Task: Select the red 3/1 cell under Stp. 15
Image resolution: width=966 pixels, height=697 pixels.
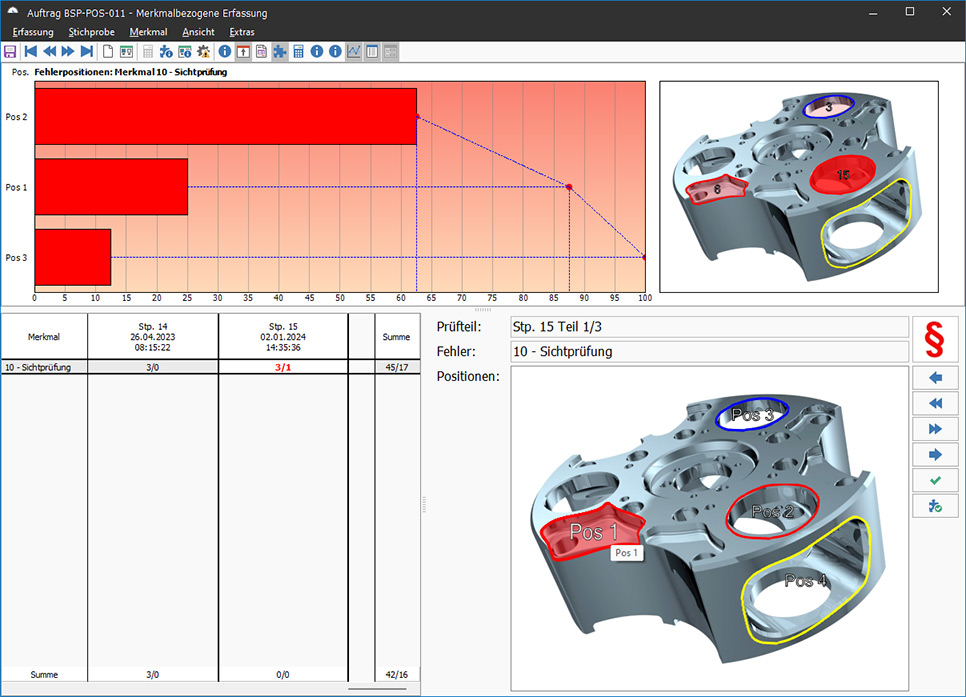Action: pyautogui.click(x=283, y=367)
